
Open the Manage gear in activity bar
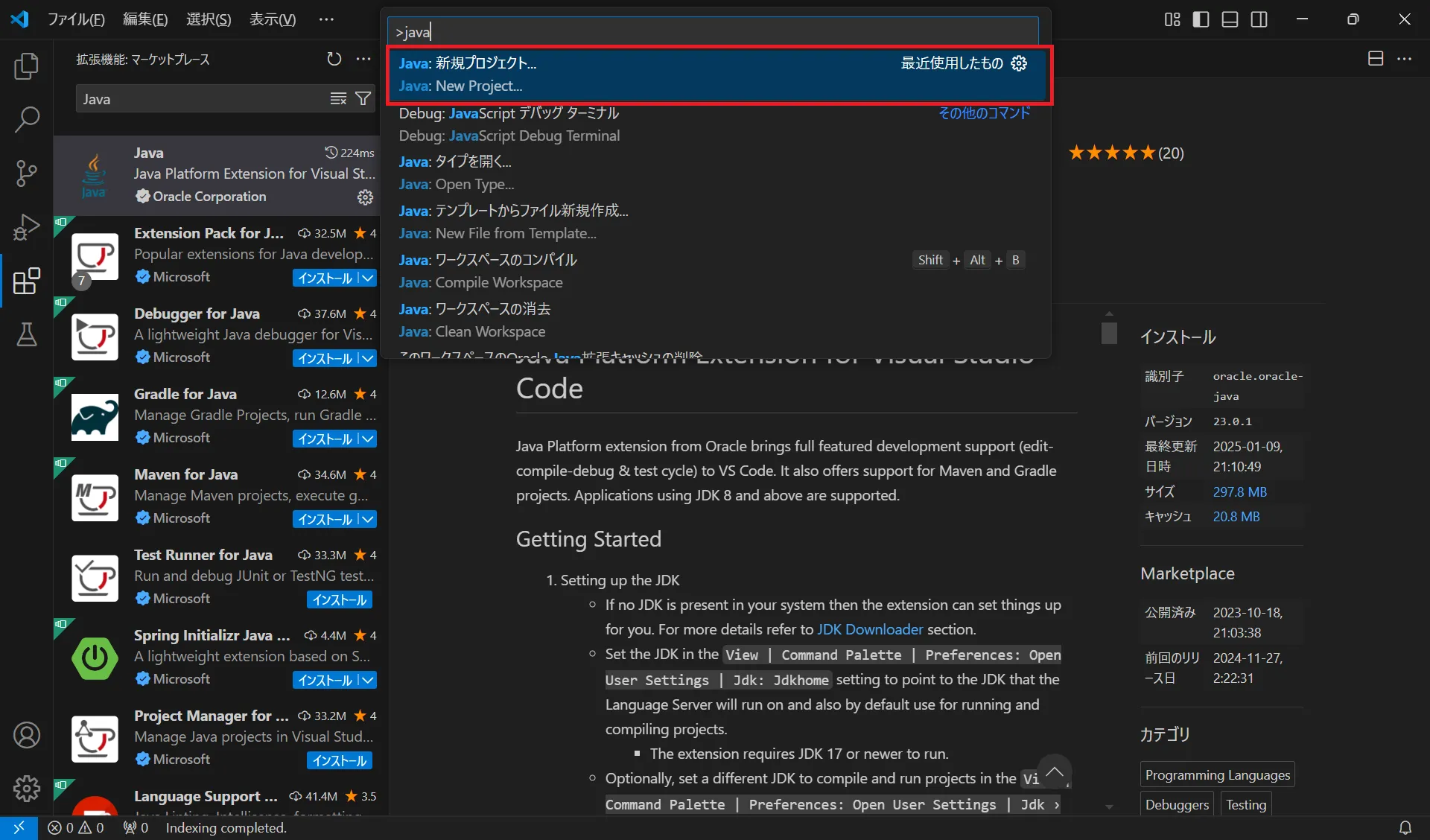click(27, 788)
